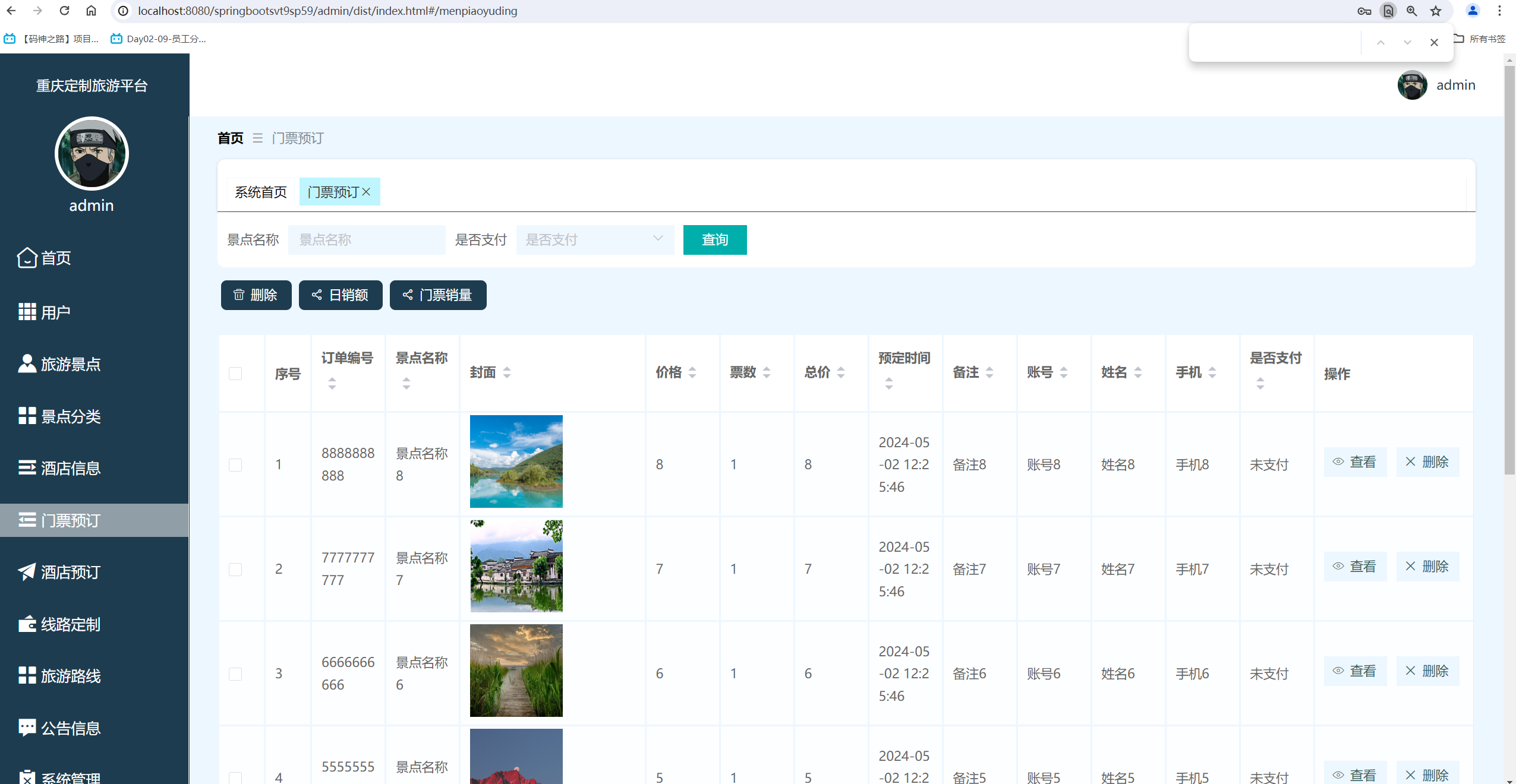The width and height of the screenshot is (1516, 784).
Task: Check the row 1 checkbox
Action: click(235, 465)
